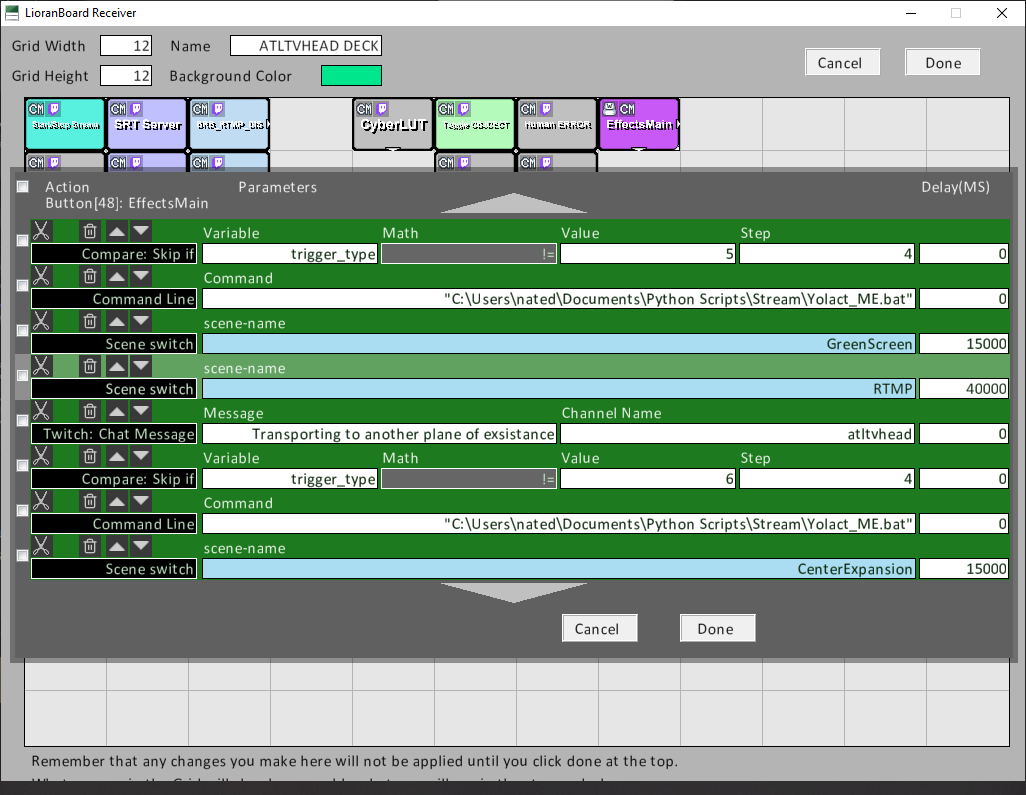1026x795 pixels.
Task: Select the CyberLUT deck button
Action: (x=393, y=124)
